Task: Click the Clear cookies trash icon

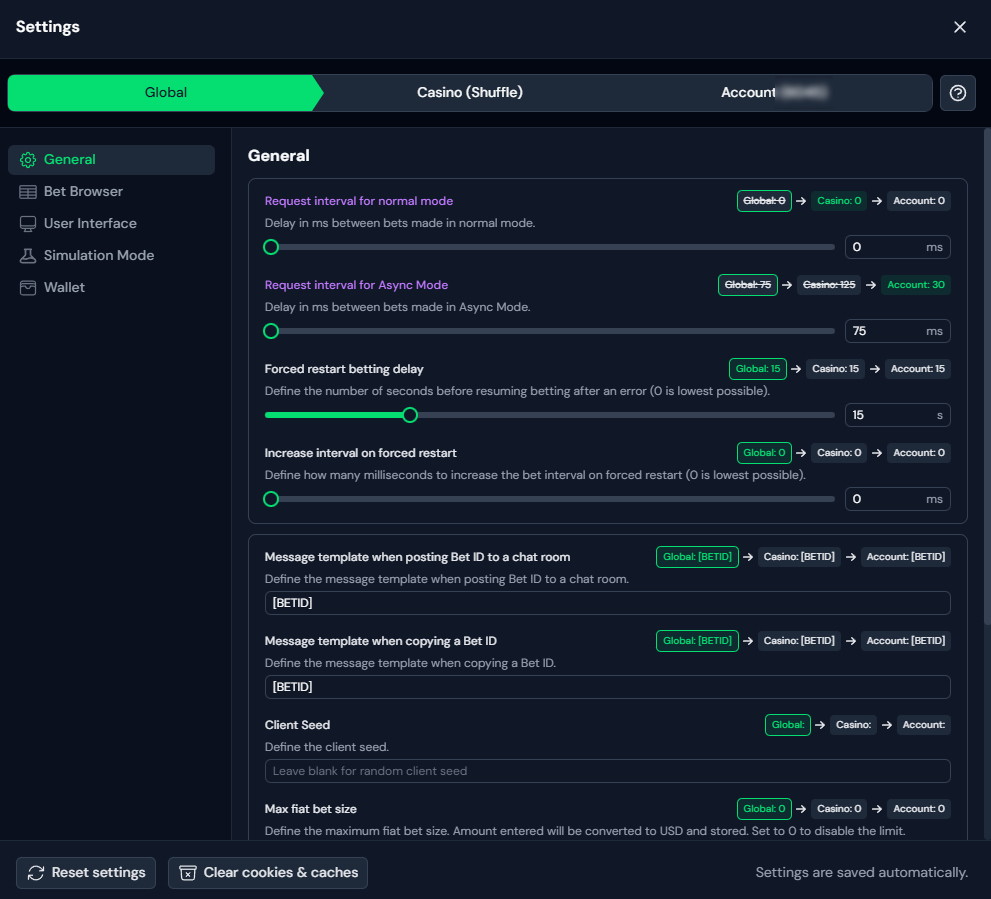Action: tap(187, 873)
